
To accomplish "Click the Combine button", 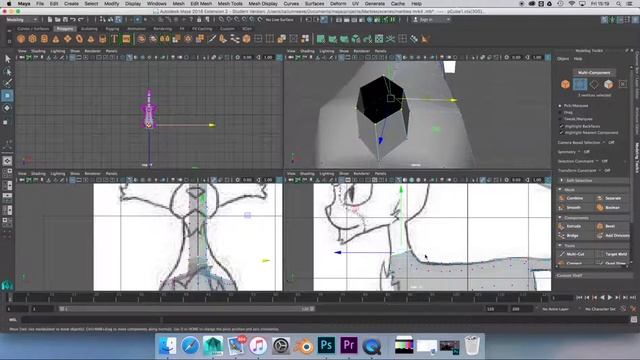I will coord(575,198).
